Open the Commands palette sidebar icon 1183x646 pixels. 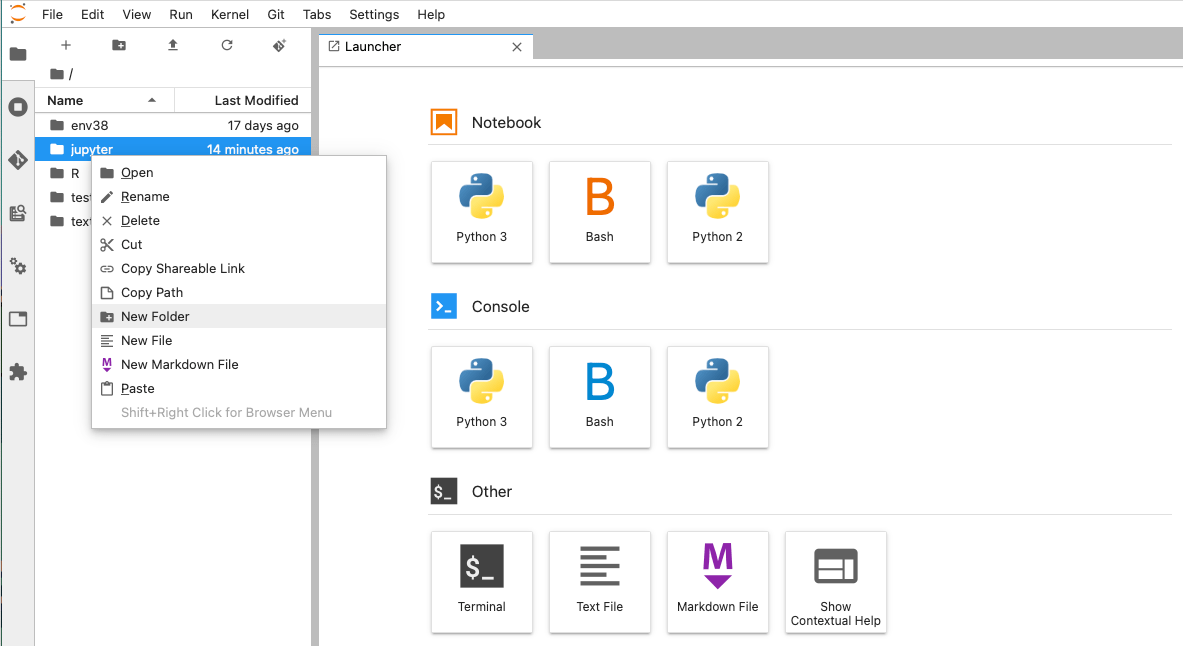18,214
